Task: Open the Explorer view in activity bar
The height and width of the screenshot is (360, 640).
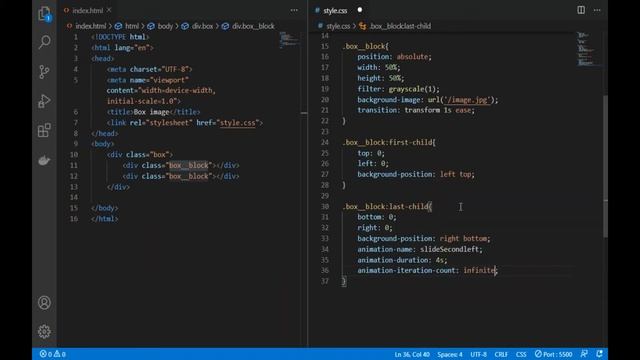Action: [44, 14]
